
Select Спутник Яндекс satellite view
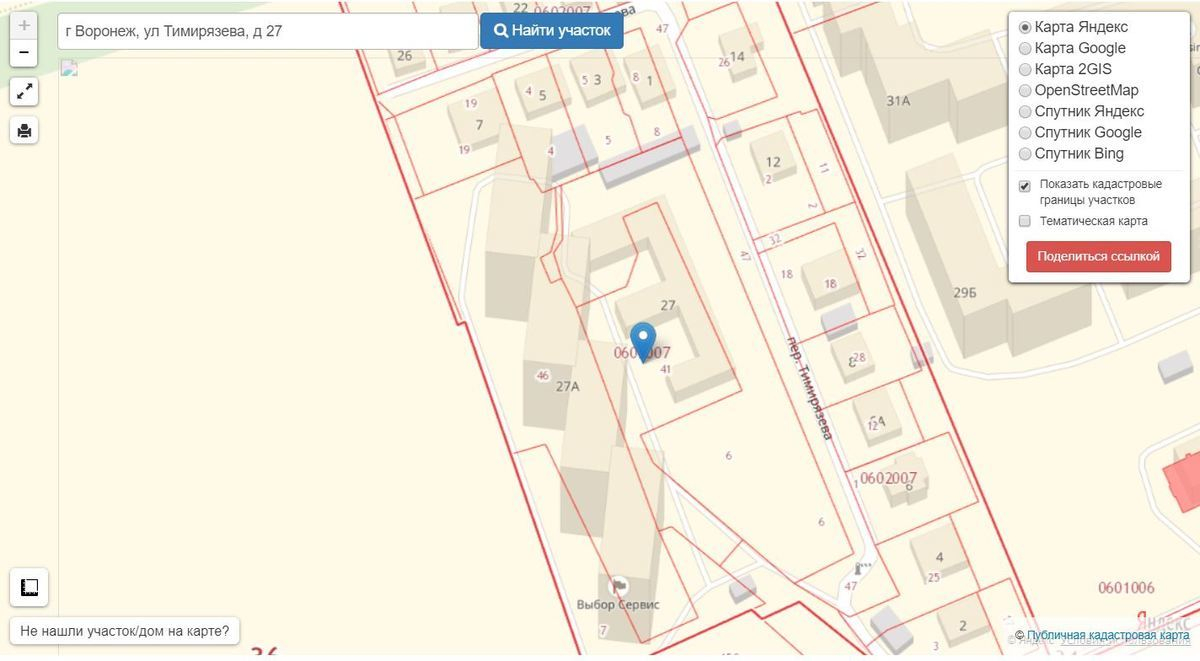pyautogui.click(x=1025, y=111)
